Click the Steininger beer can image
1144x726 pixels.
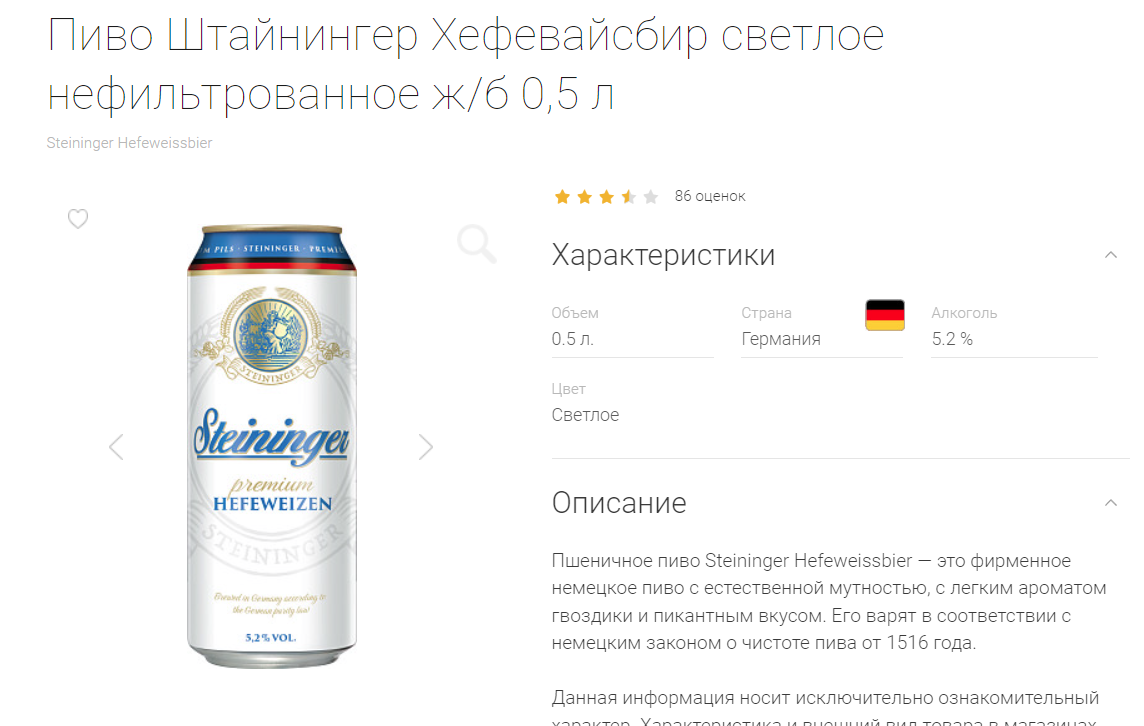pos(272,447)
